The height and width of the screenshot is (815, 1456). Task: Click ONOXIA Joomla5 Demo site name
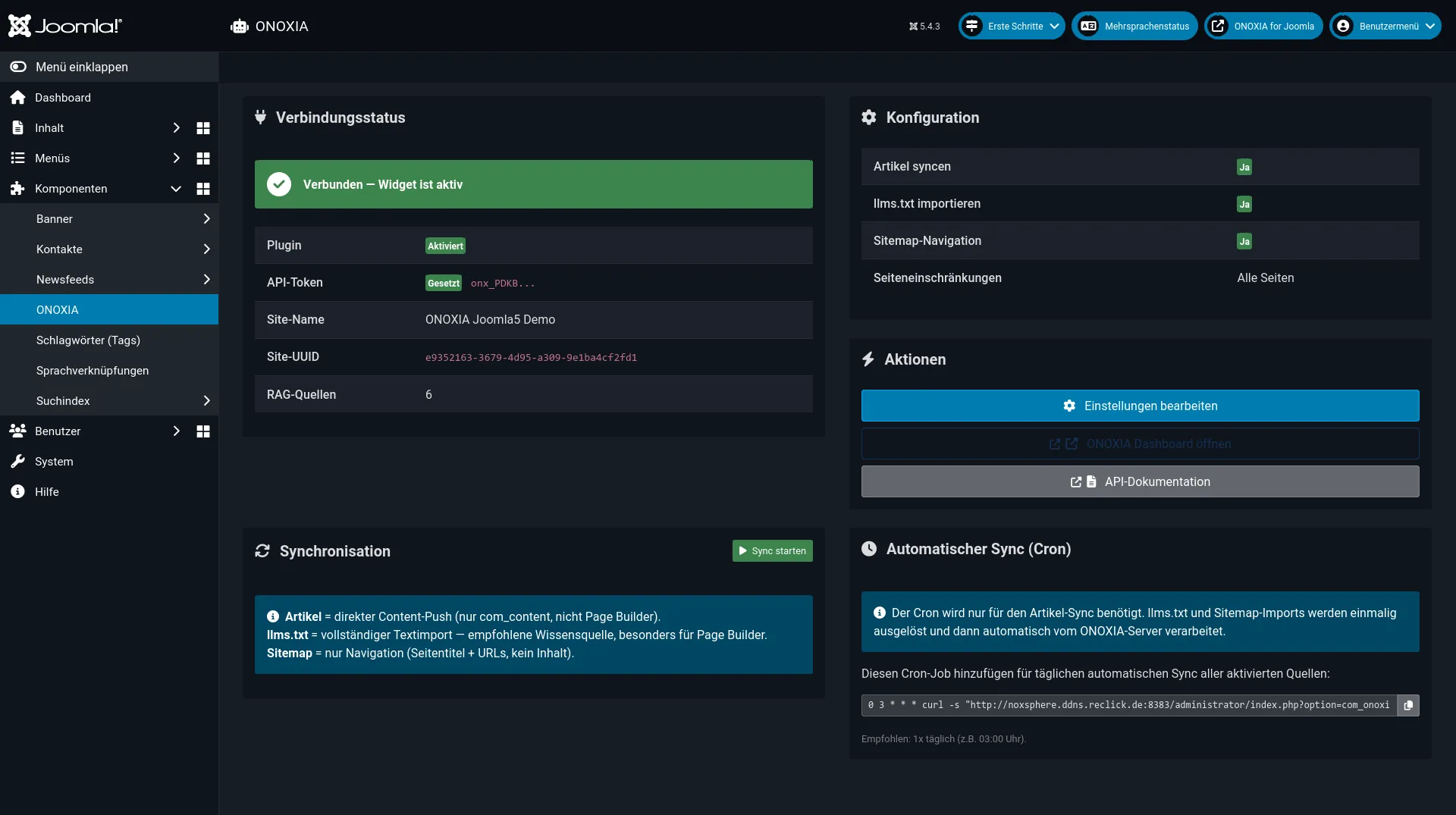pos(490,320)
